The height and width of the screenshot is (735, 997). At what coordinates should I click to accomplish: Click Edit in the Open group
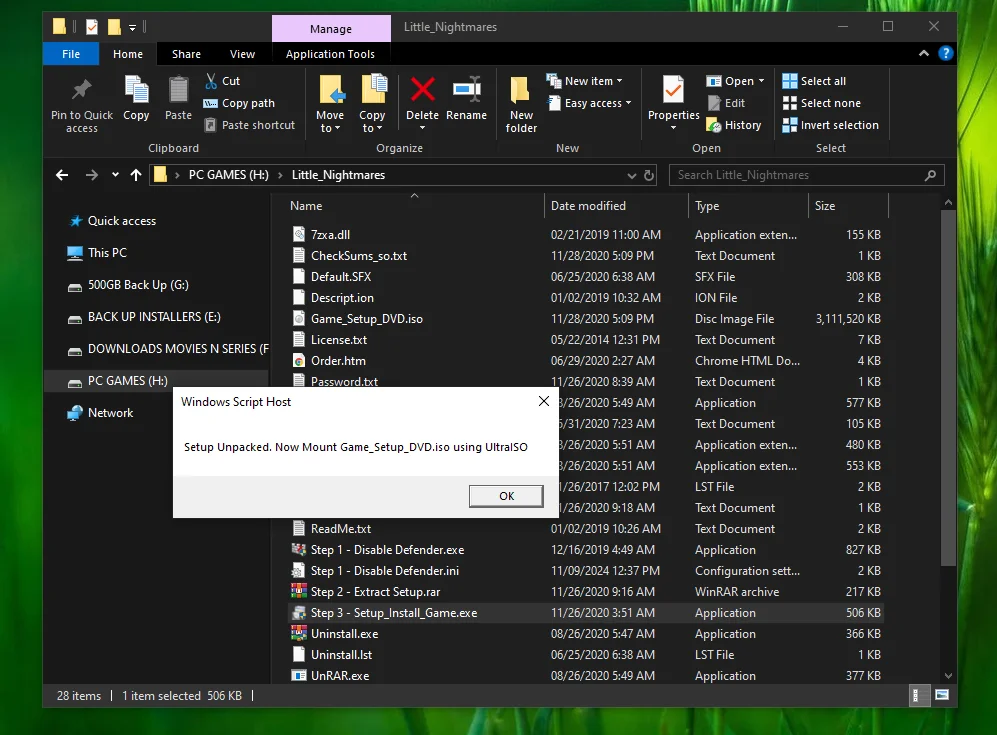726,103
